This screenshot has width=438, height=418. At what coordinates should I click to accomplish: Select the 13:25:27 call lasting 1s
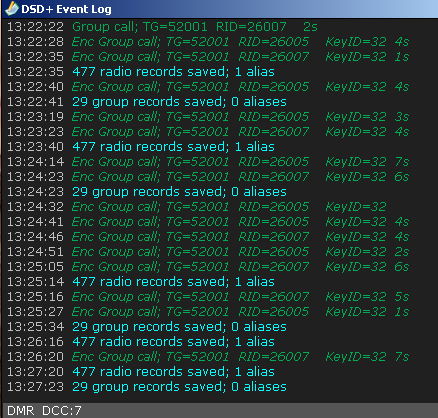pyautogui.click(x=208, y=312)
